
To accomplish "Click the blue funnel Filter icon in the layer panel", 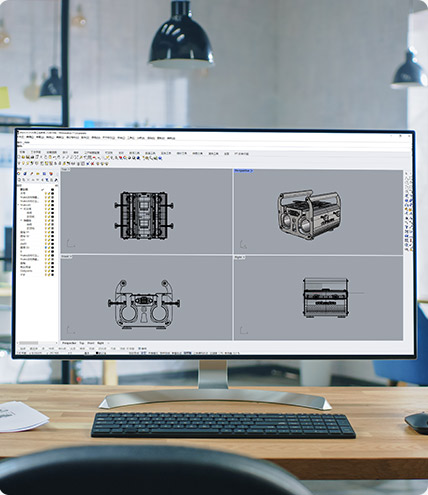I will [x=47, y=180].
